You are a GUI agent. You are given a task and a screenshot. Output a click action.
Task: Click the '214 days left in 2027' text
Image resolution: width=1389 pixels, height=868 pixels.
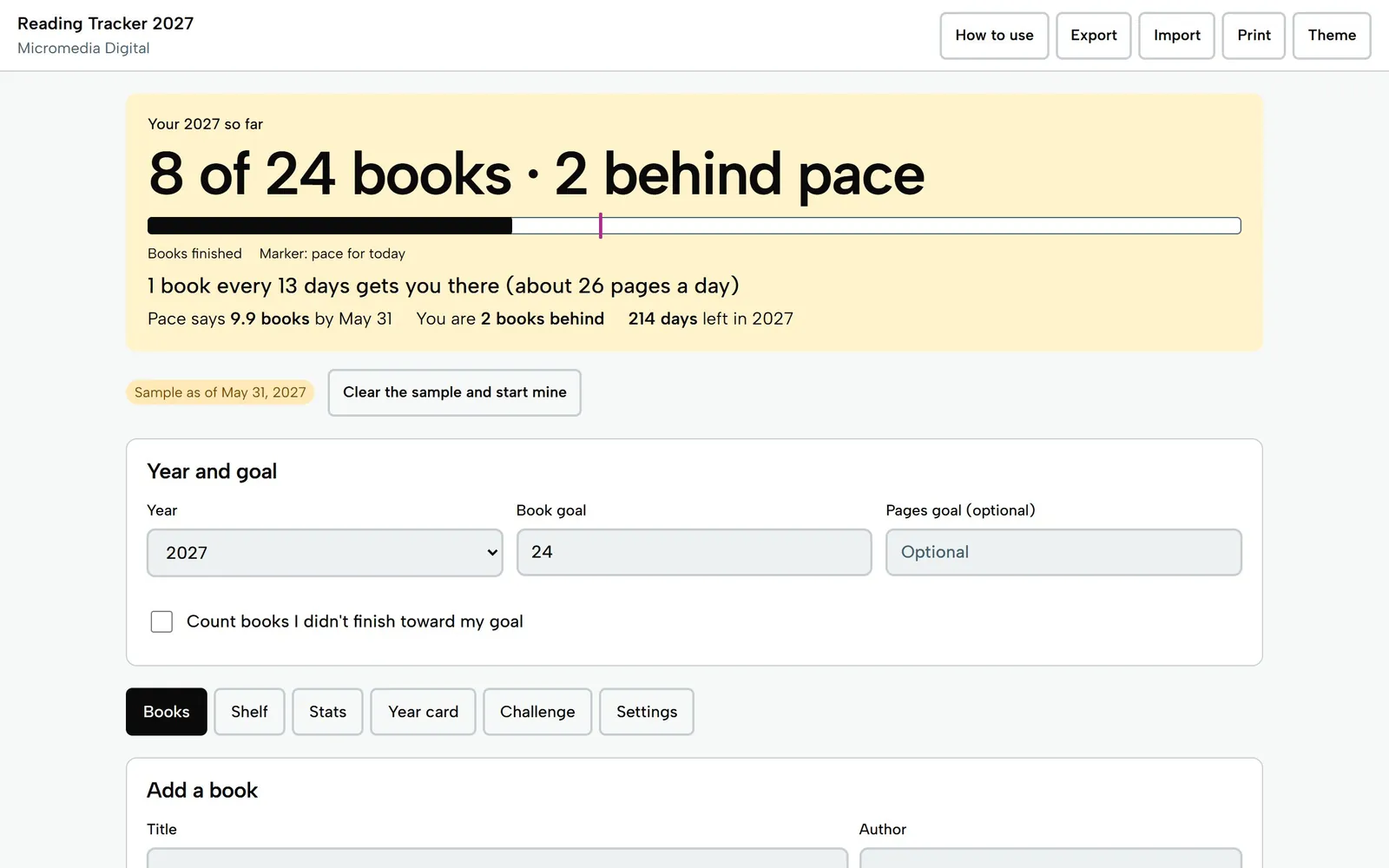(x=711, y=319)
